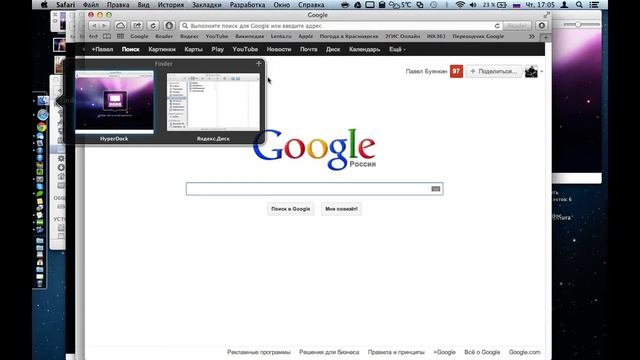Open the clock menu showing Чт. 17:05
The image size is (640, 360).
[540, 5]
